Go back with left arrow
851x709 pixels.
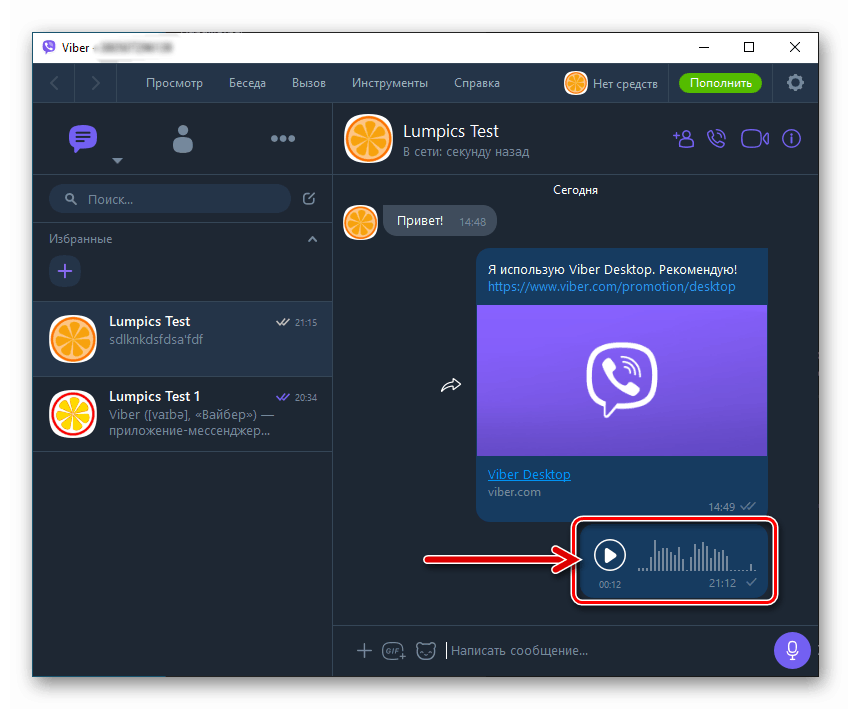click(54, 83)
